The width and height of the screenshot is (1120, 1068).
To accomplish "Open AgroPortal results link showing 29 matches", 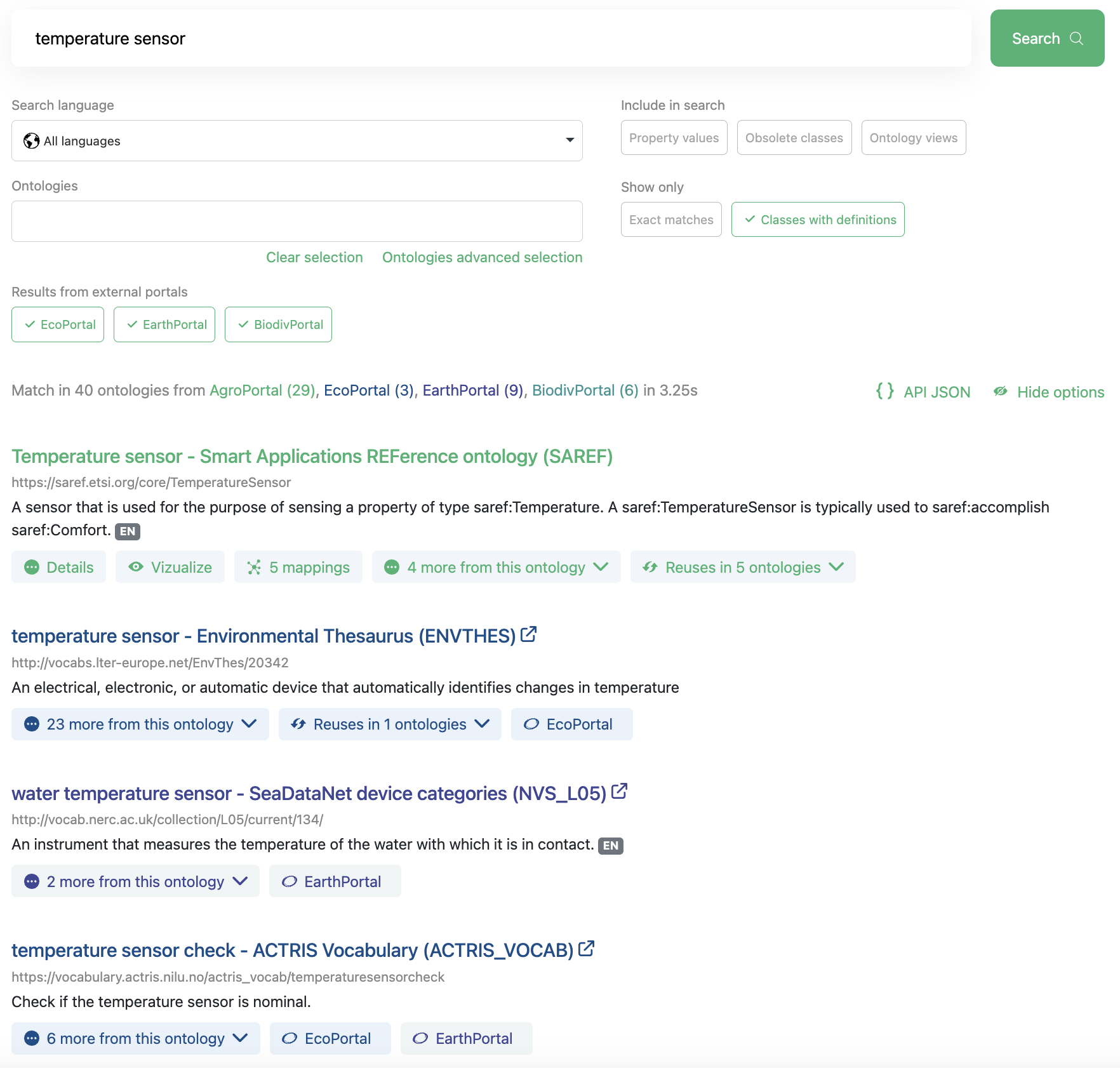I will tap(262, 390).
